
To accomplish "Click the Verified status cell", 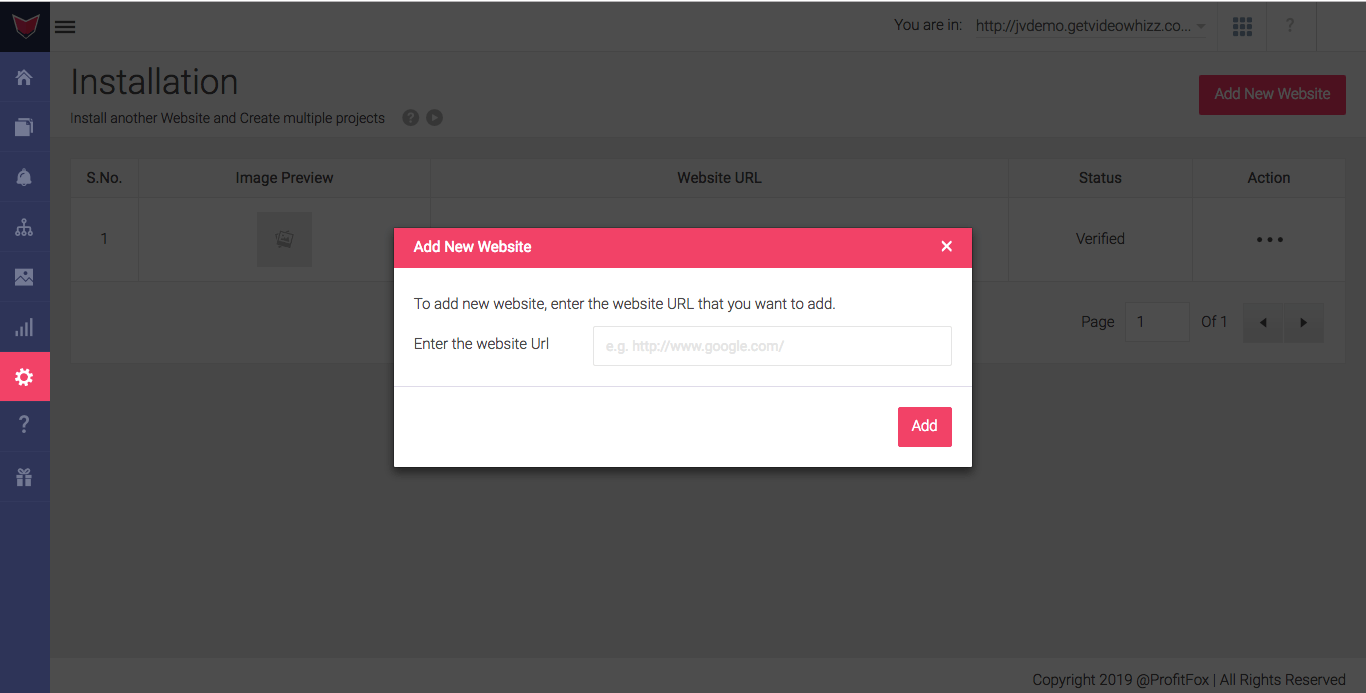I will click(1100, 239).
